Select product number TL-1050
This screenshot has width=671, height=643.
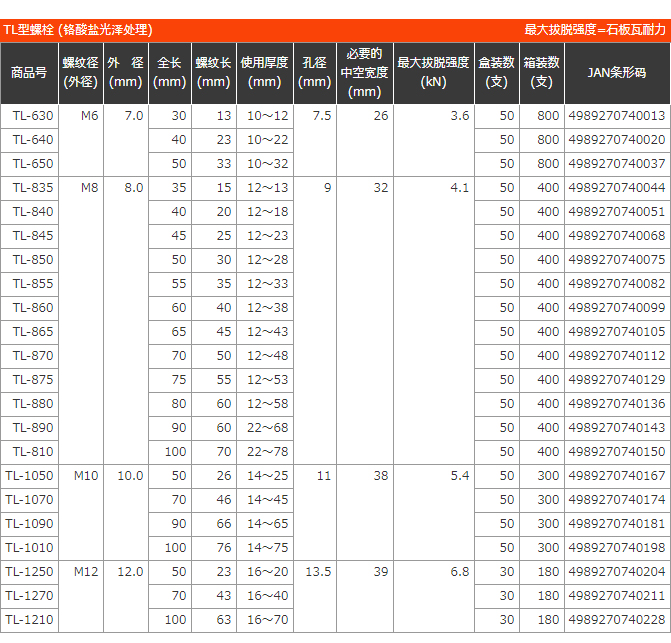coord(30,476)
